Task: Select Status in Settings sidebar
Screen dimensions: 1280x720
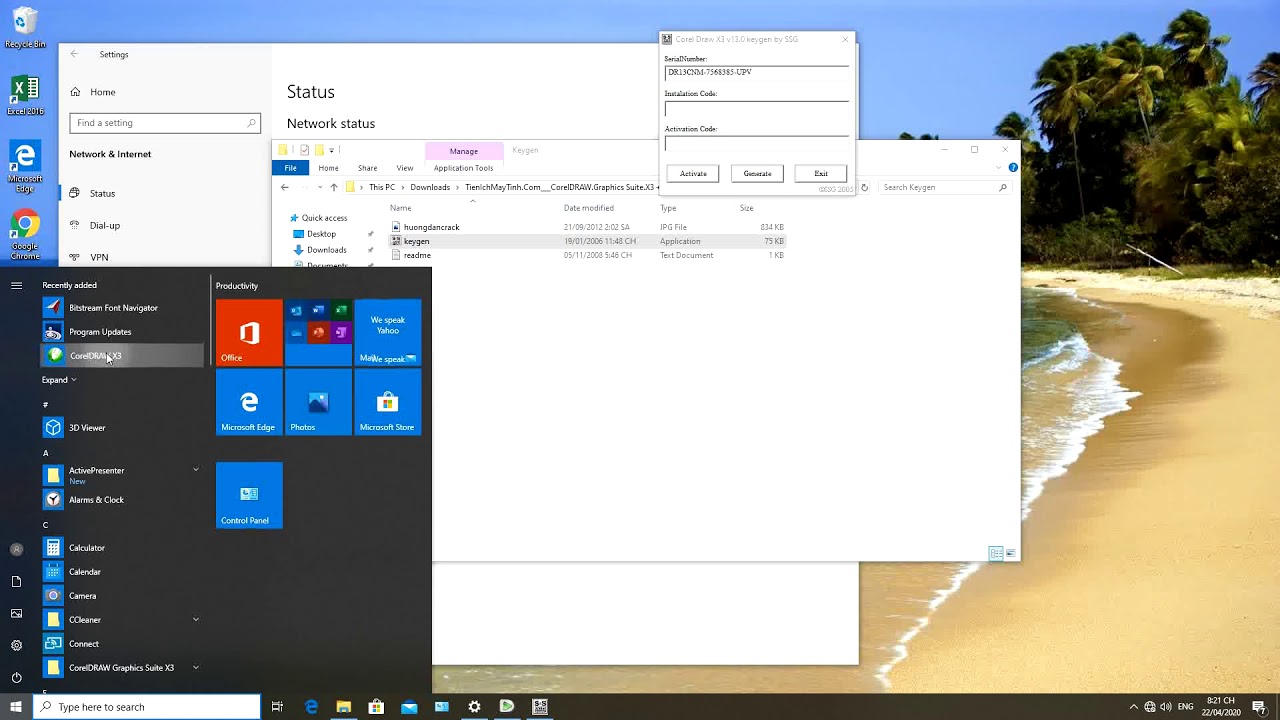Action: point(102,194)
